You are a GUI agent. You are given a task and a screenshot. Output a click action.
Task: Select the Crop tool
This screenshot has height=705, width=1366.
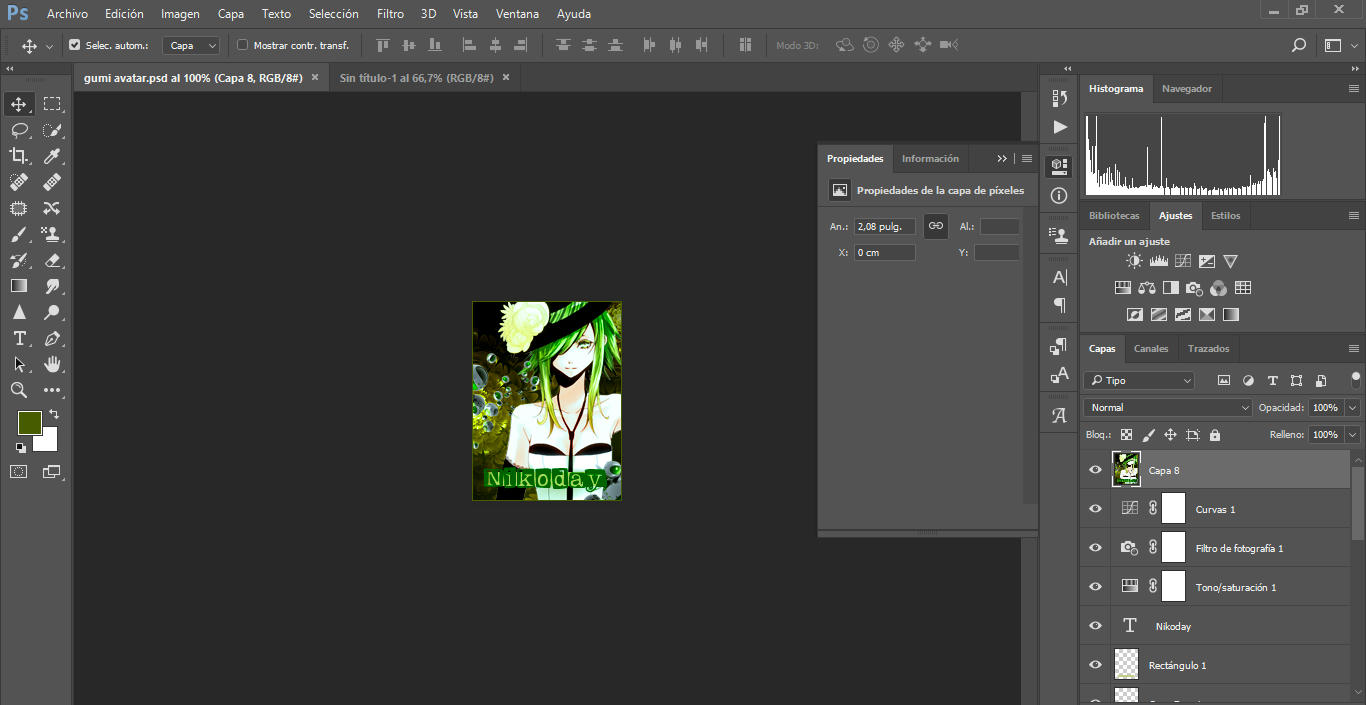(19, 156)
